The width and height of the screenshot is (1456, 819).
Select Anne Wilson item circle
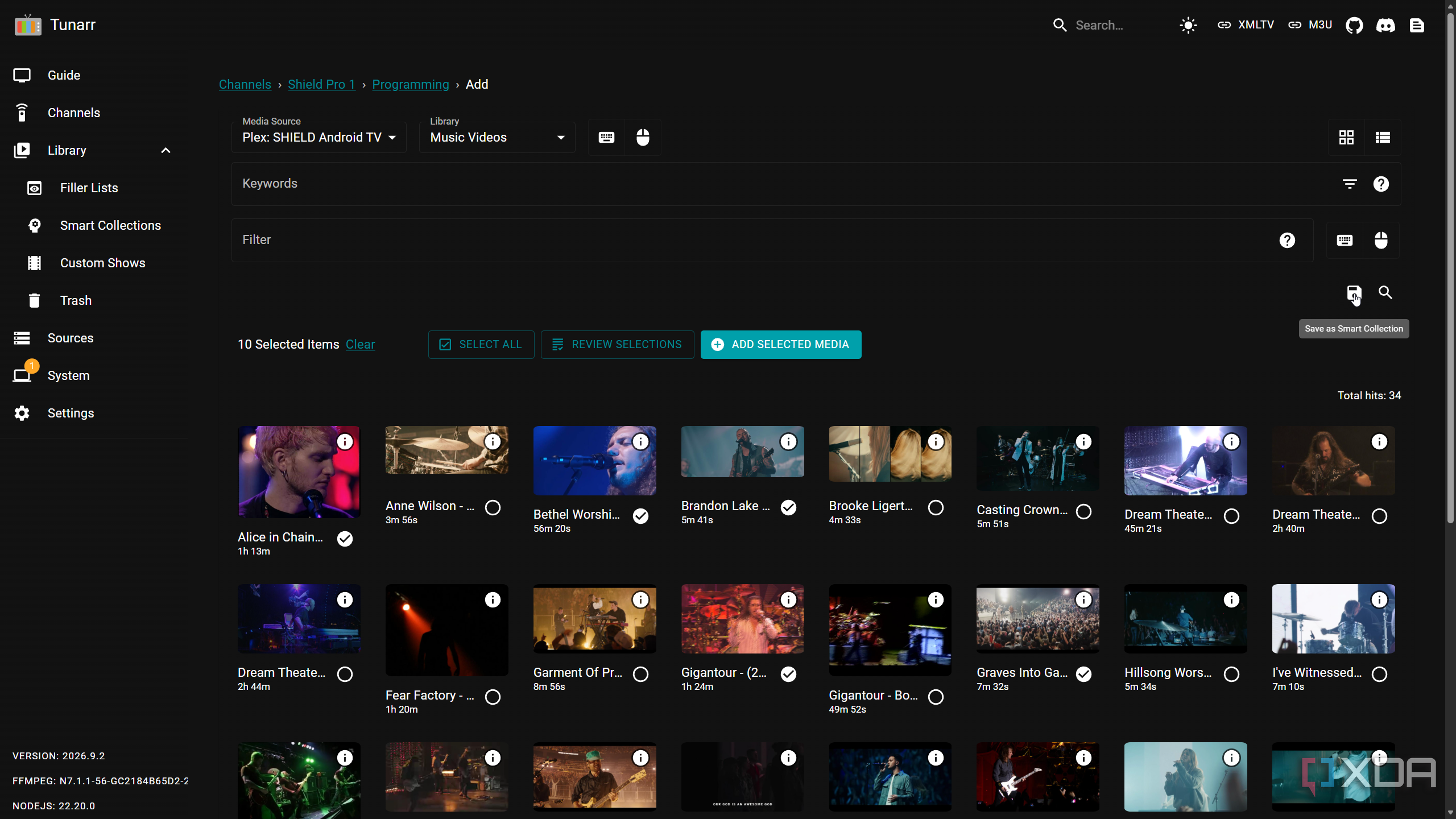point(493,507)
